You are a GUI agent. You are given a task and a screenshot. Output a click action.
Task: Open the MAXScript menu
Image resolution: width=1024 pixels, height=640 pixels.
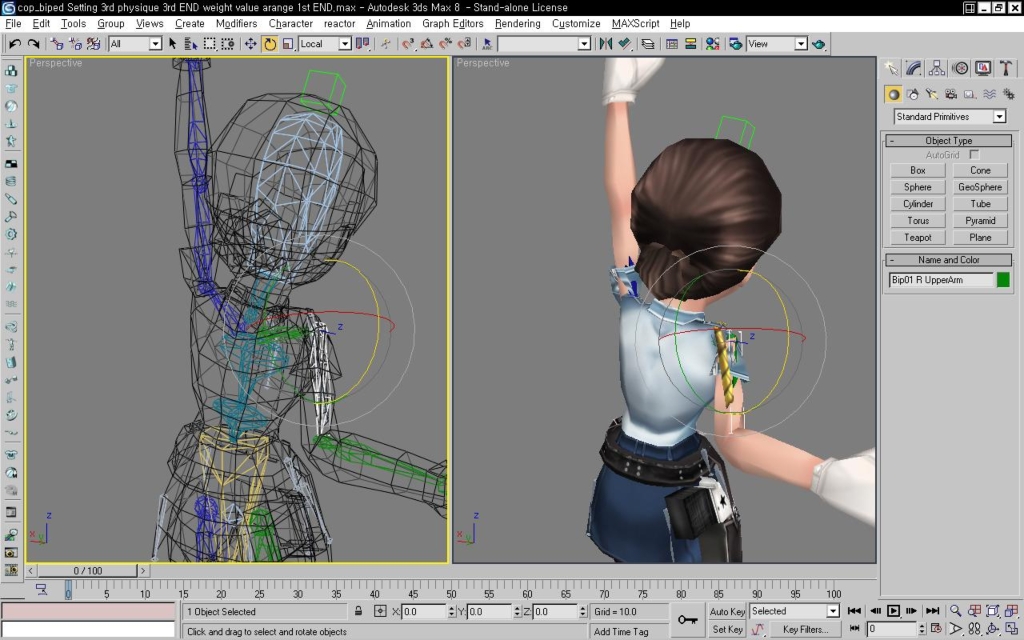click(635, 24)
